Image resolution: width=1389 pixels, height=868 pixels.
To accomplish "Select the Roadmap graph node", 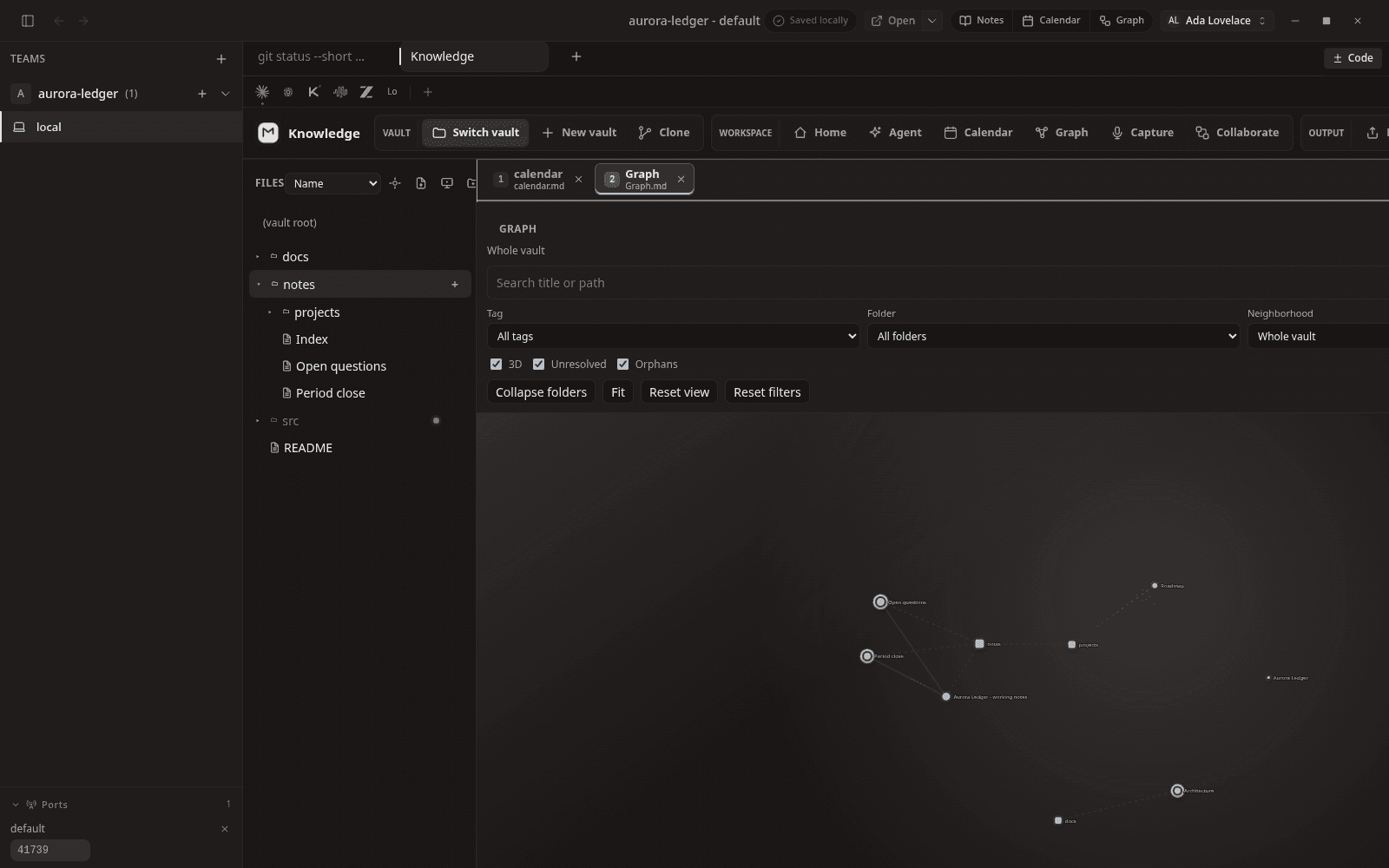I will tap(1155, 586).
